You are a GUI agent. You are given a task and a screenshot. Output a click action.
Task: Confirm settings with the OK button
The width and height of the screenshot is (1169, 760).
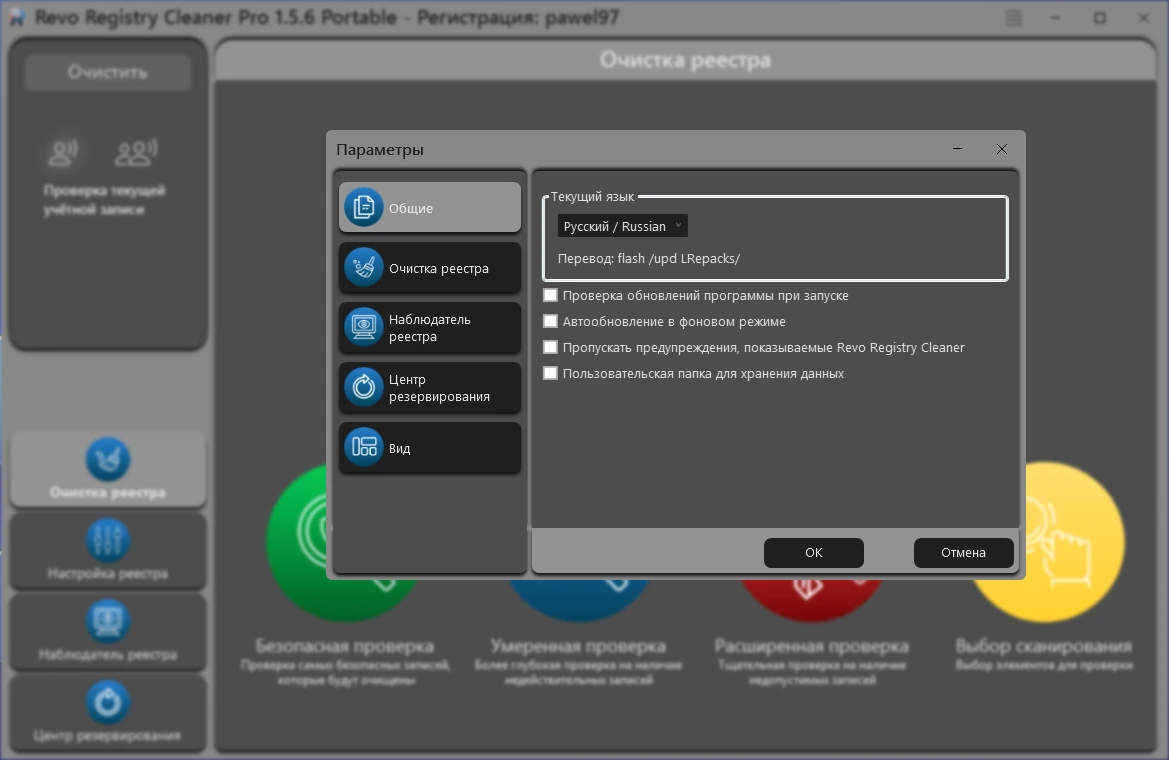click(x=813, y=553)
